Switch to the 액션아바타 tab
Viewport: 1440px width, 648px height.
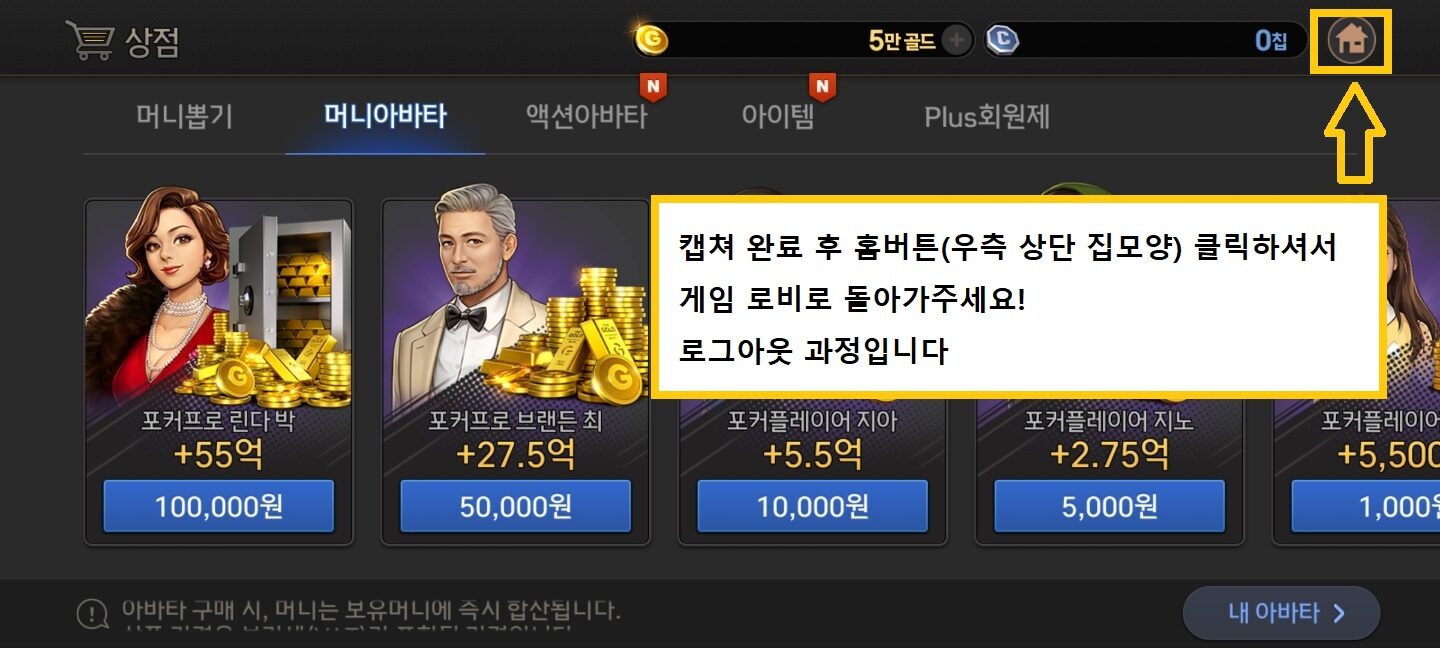tap(586, 116)
